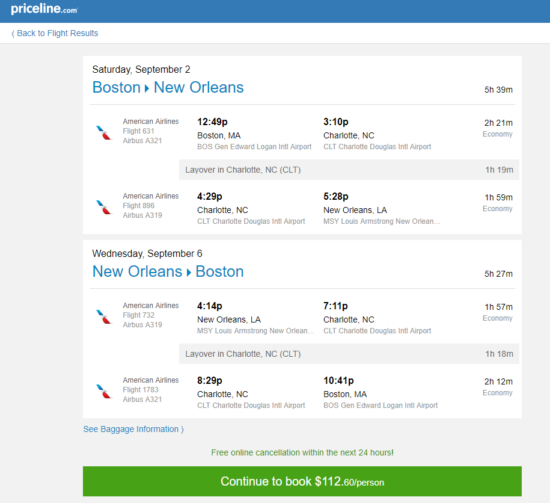The width and height of the screenshot is (550, 503).
Task: Click the 10:41p Boston arrival time
Action: (x=338, y=381)
